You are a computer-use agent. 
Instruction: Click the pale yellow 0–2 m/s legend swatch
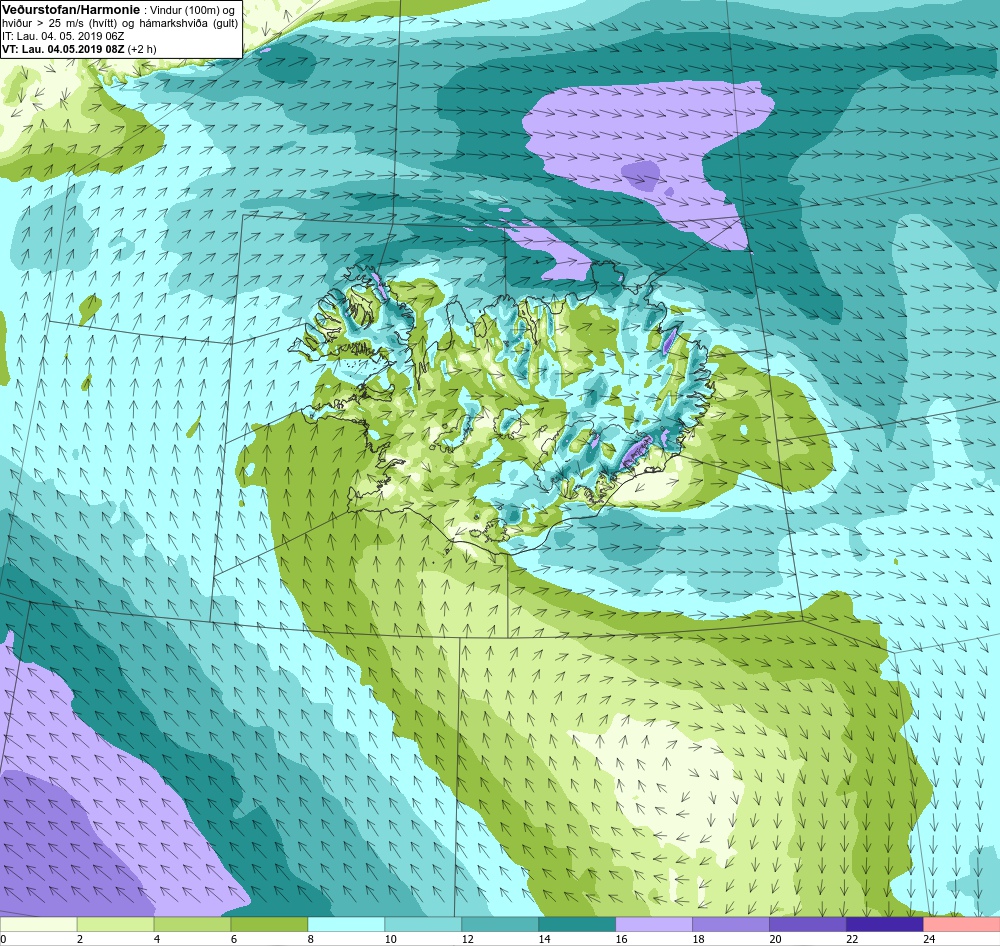tap(38, 925)
